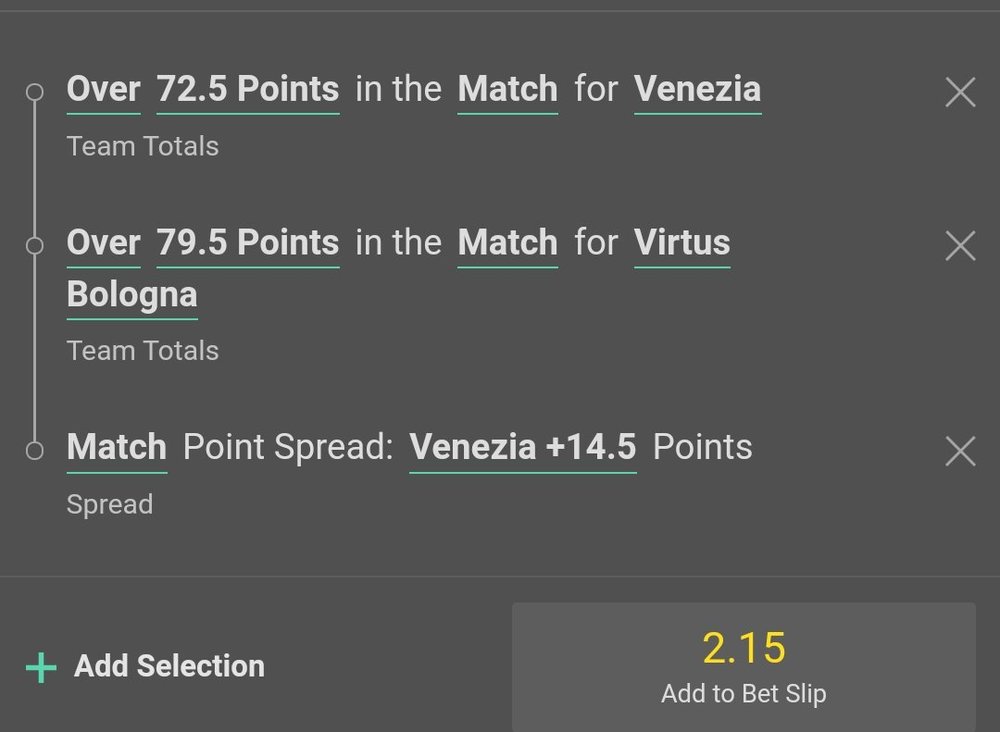1000x732 pixels.
Task: Open the Venezia team selector in first selection
Action: click(697, 90)
